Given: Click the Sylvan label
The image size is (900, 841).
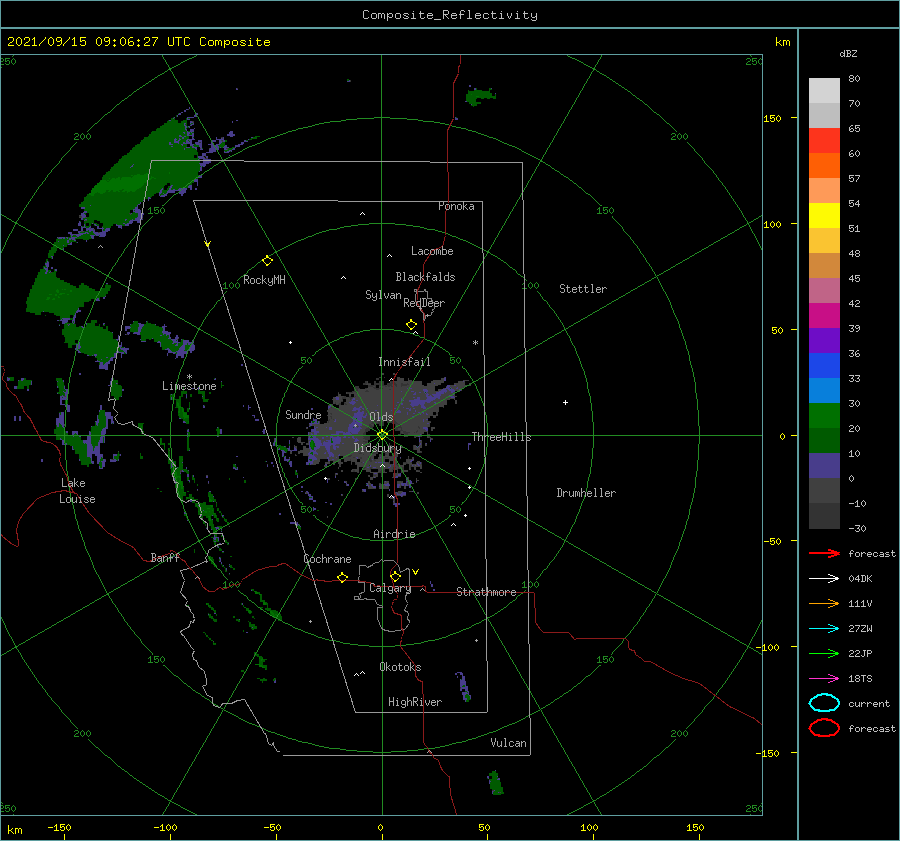Looking at the screenshot, I should (383, 295).
